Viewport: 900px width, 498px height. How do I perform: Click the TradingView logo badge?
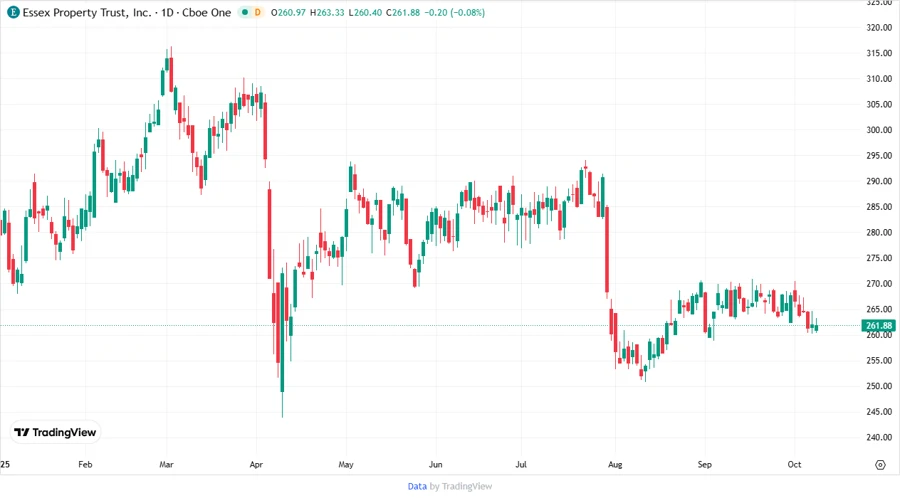[x=56, y=432]
